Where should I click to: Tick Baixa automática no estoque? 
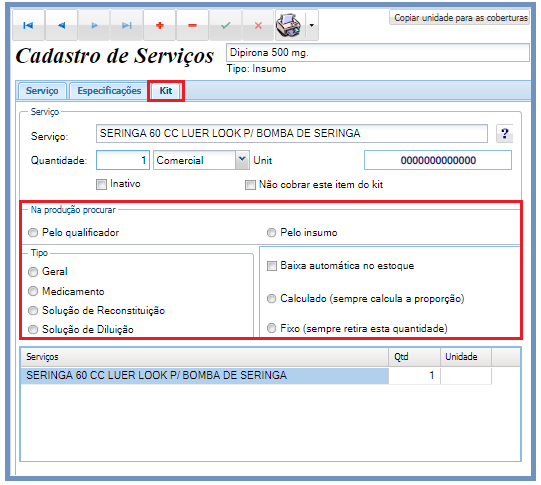272,266
